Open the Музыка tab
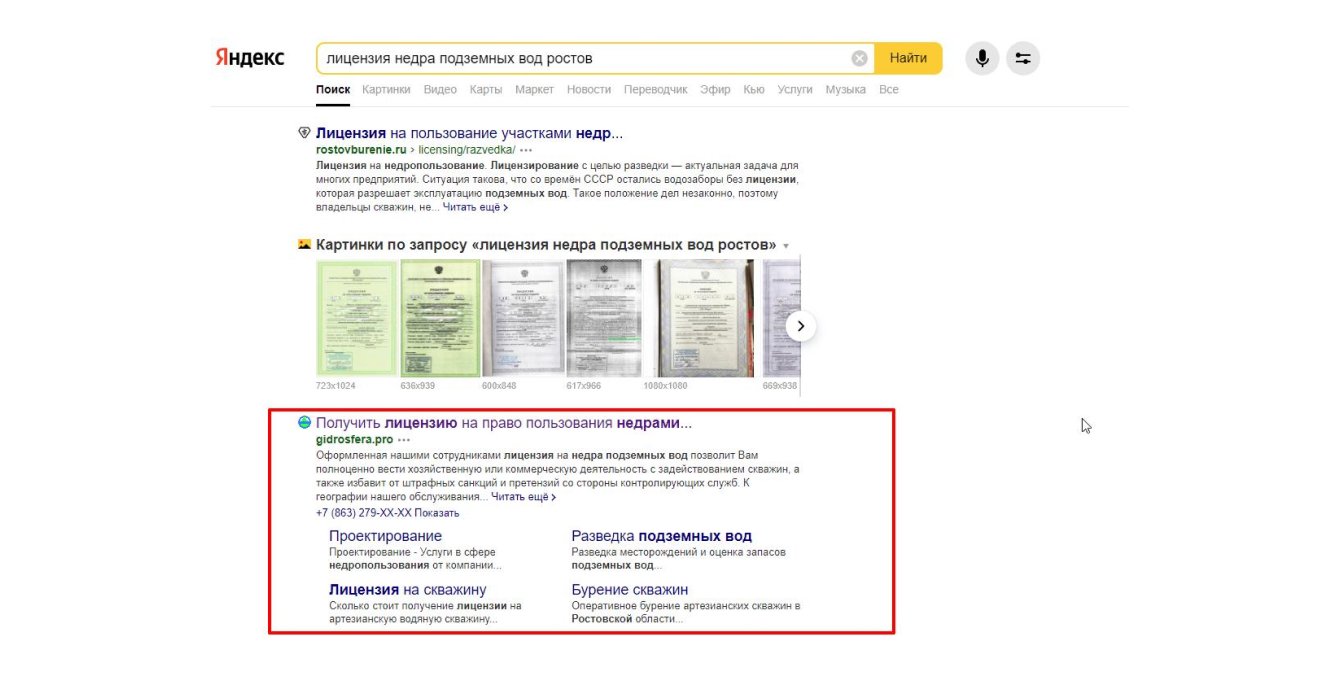The height and width of the screenshot is (674, 1340). click(846, 89)
